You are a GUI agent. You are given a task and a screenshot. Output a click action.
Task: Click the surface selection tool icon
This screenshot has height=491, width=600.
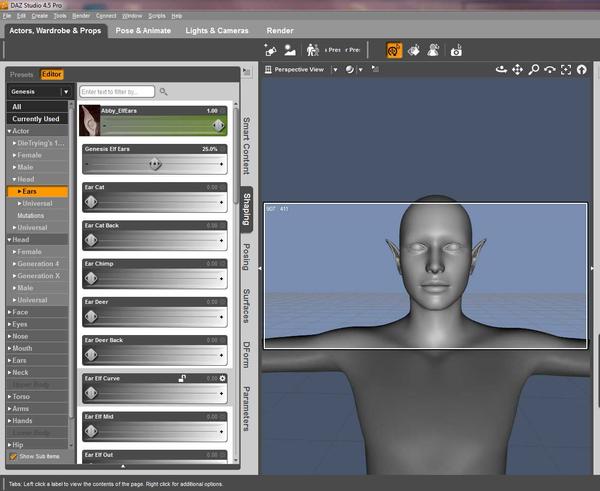[414, 50]
